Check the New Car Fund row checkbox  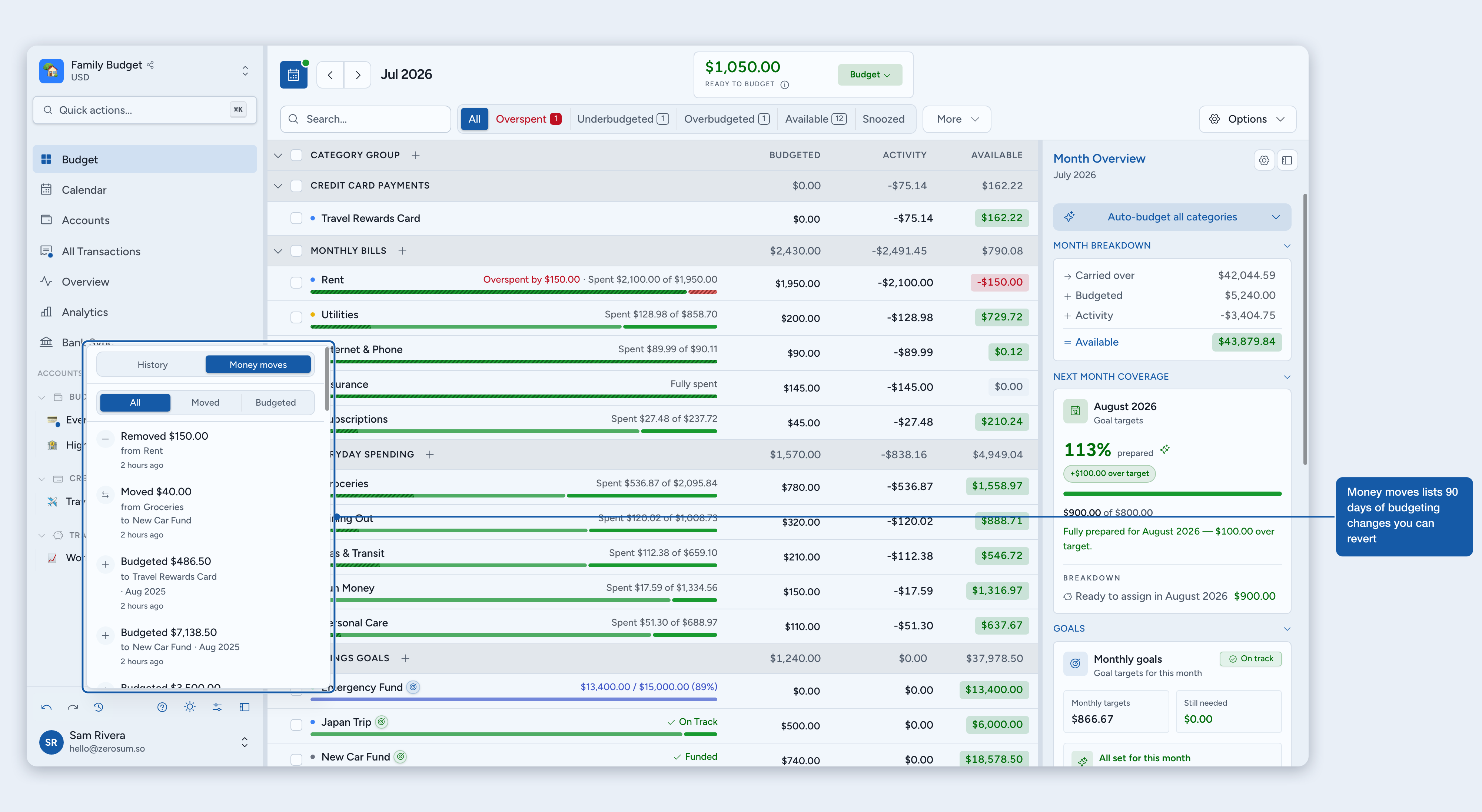click(296, 760)
